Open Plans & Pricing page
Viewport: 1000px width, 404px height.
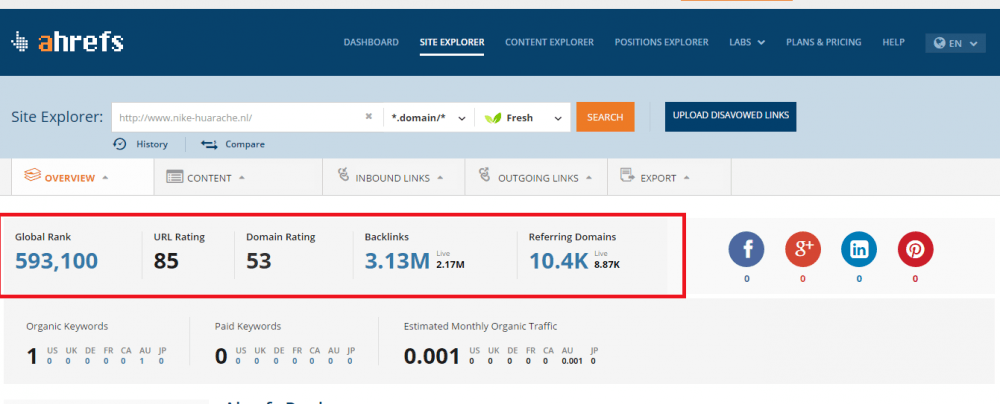[x=823, y=42]
